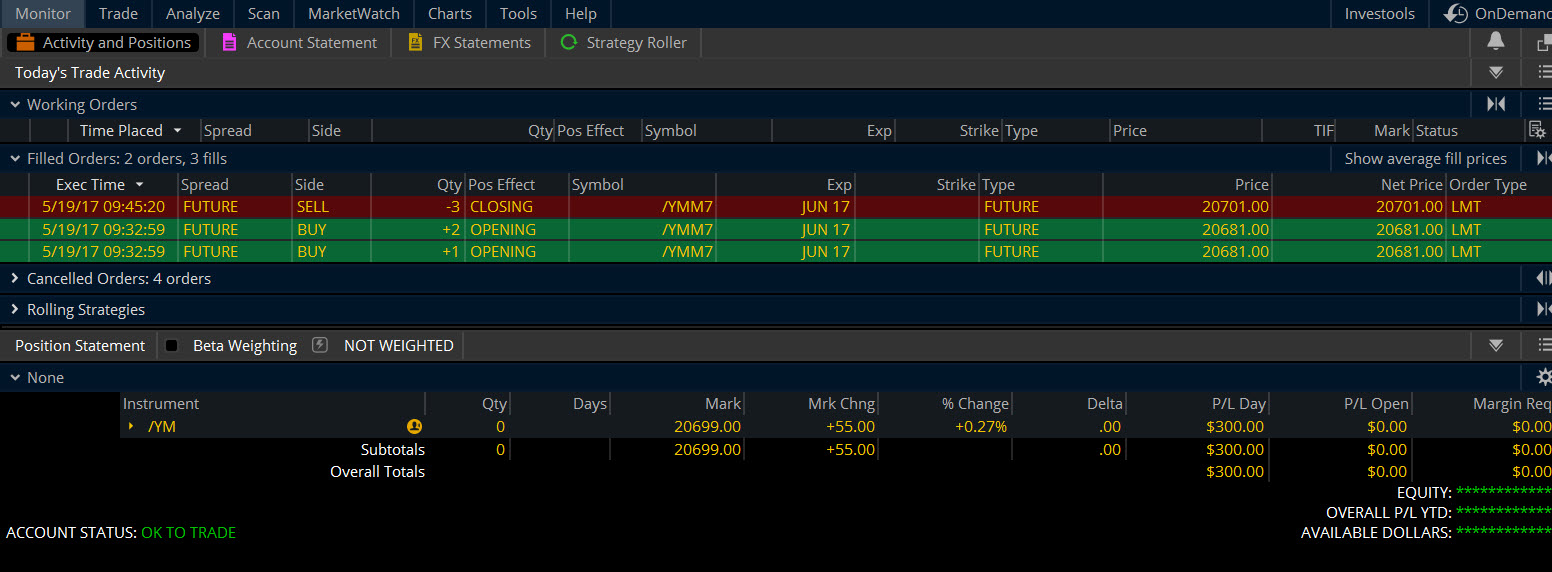Click the Instrument column header
This screenshot has height=572, width=1552.
point(161,403)
